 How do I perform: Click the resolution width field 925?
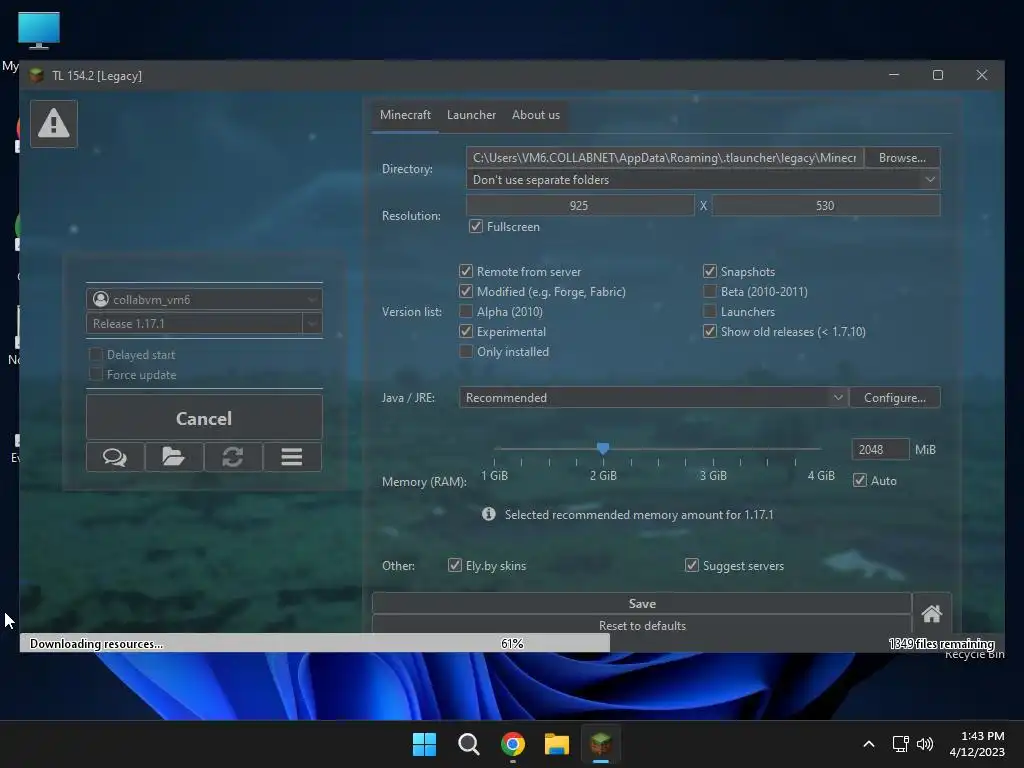580,205
